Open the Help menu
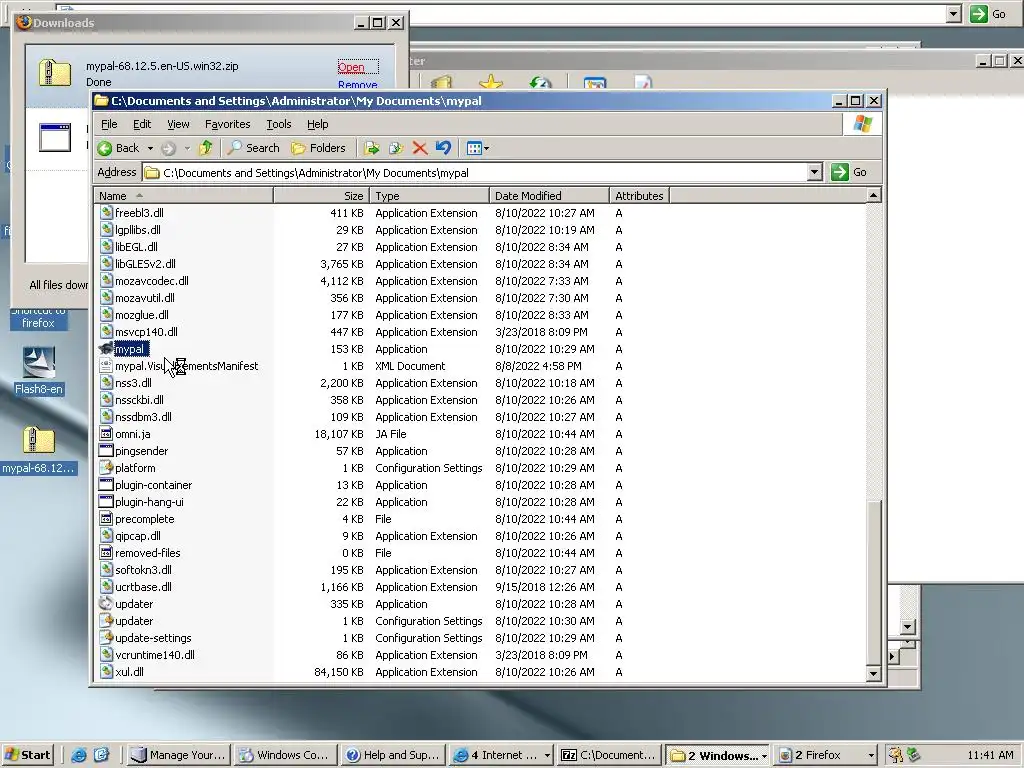 coord(317,124)
